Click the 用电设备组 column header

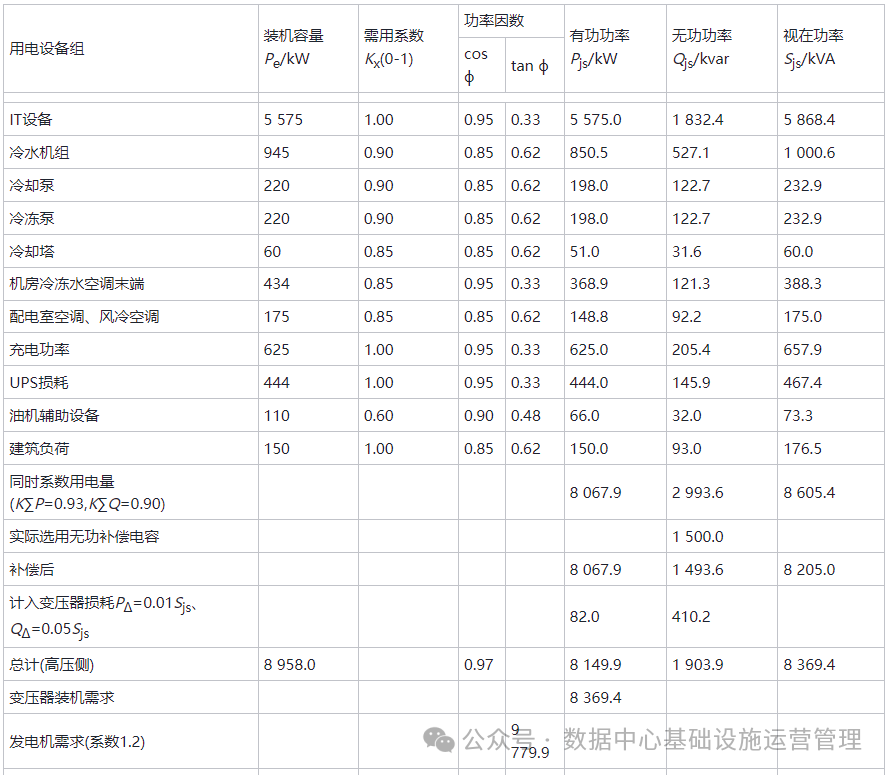tap(47, 48)
